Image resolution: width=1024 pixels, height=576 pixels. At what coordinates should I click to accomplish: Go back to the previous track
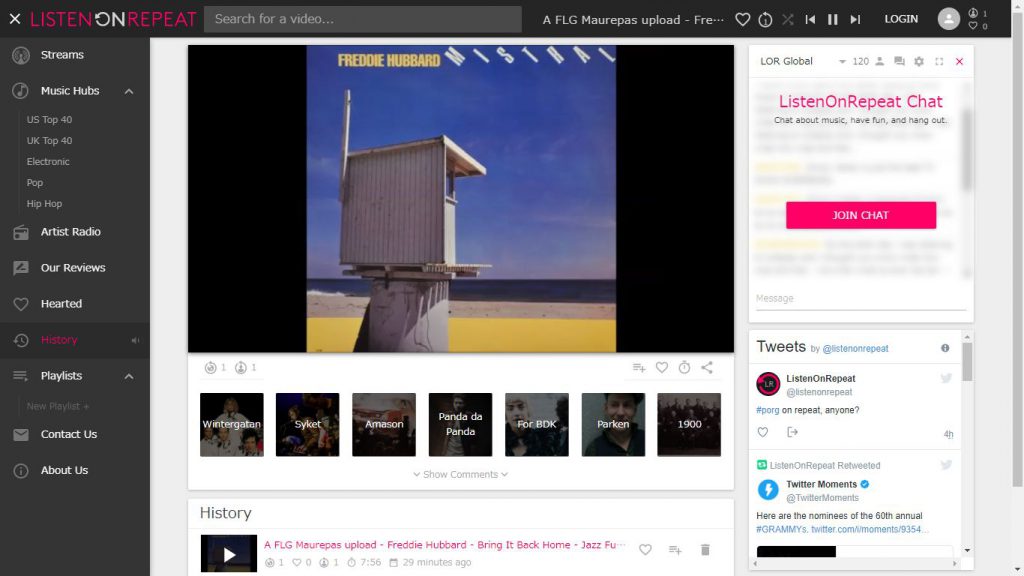point(810,19)
